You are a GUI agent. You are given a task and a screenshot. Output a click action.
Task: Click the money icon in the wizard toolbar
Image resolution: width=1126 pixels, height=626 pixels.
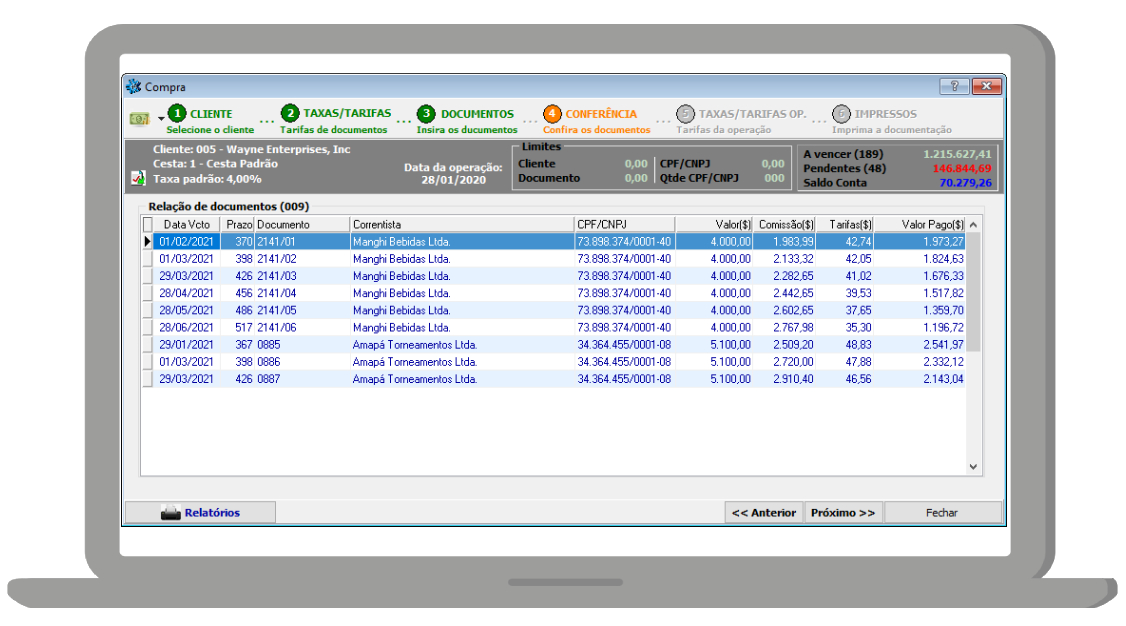click(139, 119)
